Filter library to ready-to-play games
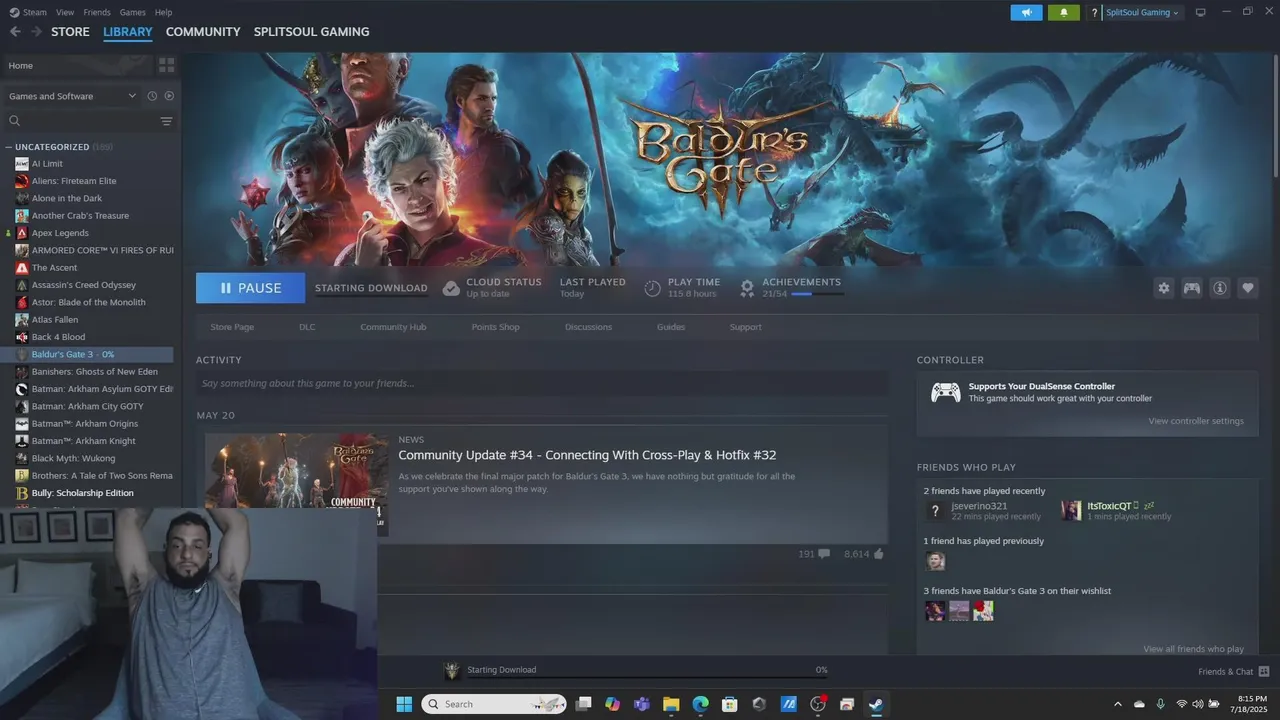 (169, 96)
